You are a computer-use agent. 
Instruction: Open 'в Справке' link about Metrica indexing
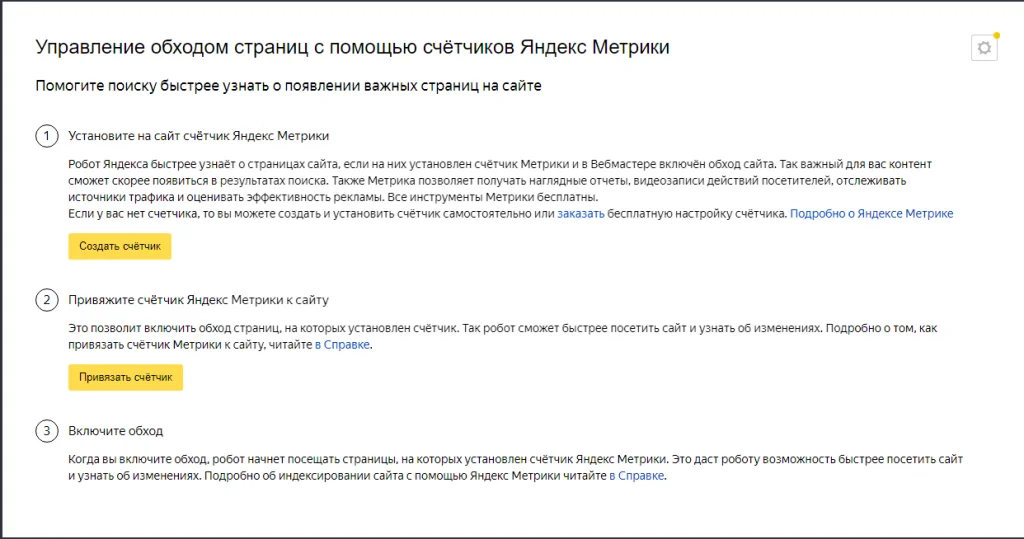click(x=637, y=476)
